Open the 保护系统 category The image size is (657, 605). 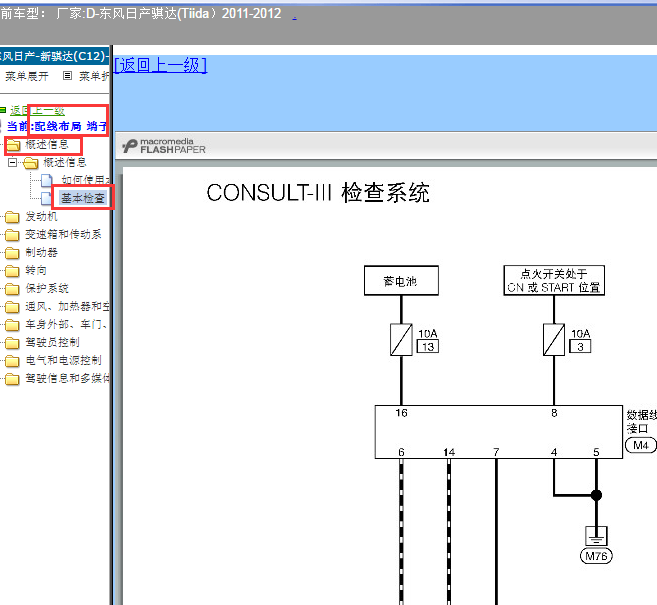tap(47, 289)
